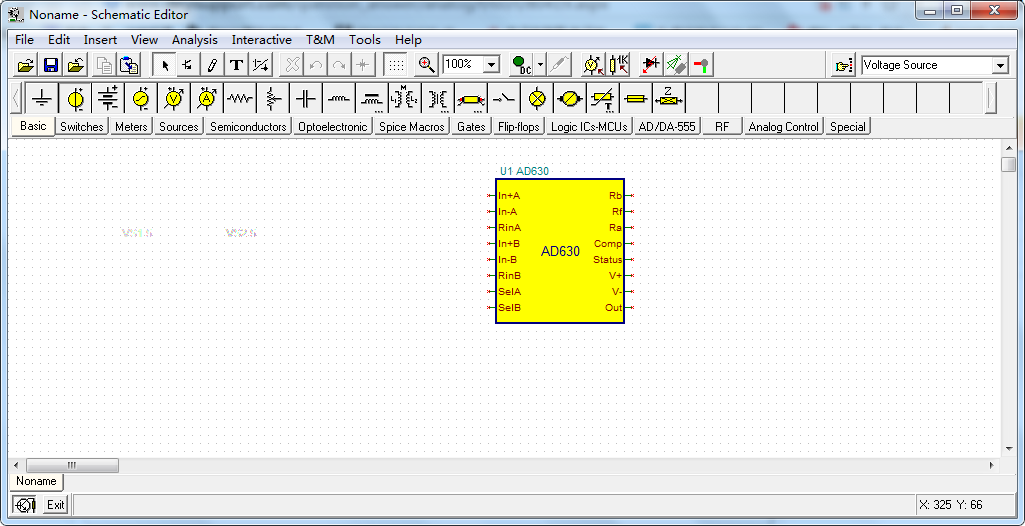The width and height of the screenshot is (1025, 526).
Task: Switch to the Meters component tab
Action: 131,127
